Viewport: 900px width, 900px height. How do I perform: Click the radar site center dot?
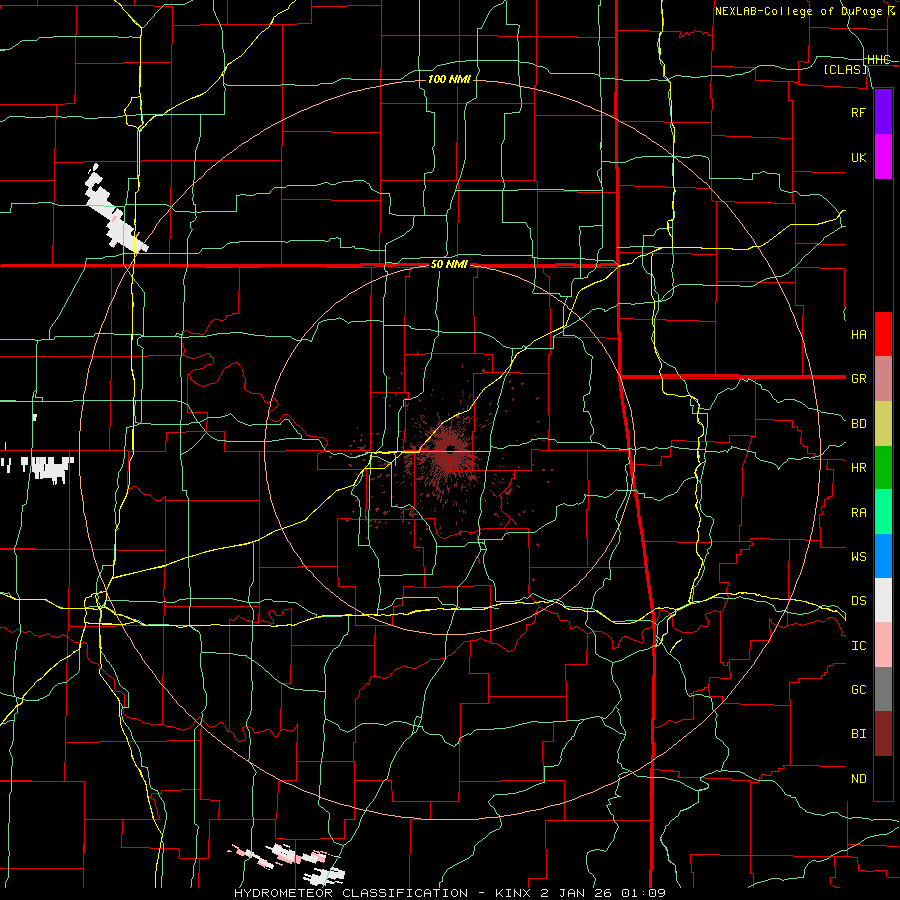(451, 449)
